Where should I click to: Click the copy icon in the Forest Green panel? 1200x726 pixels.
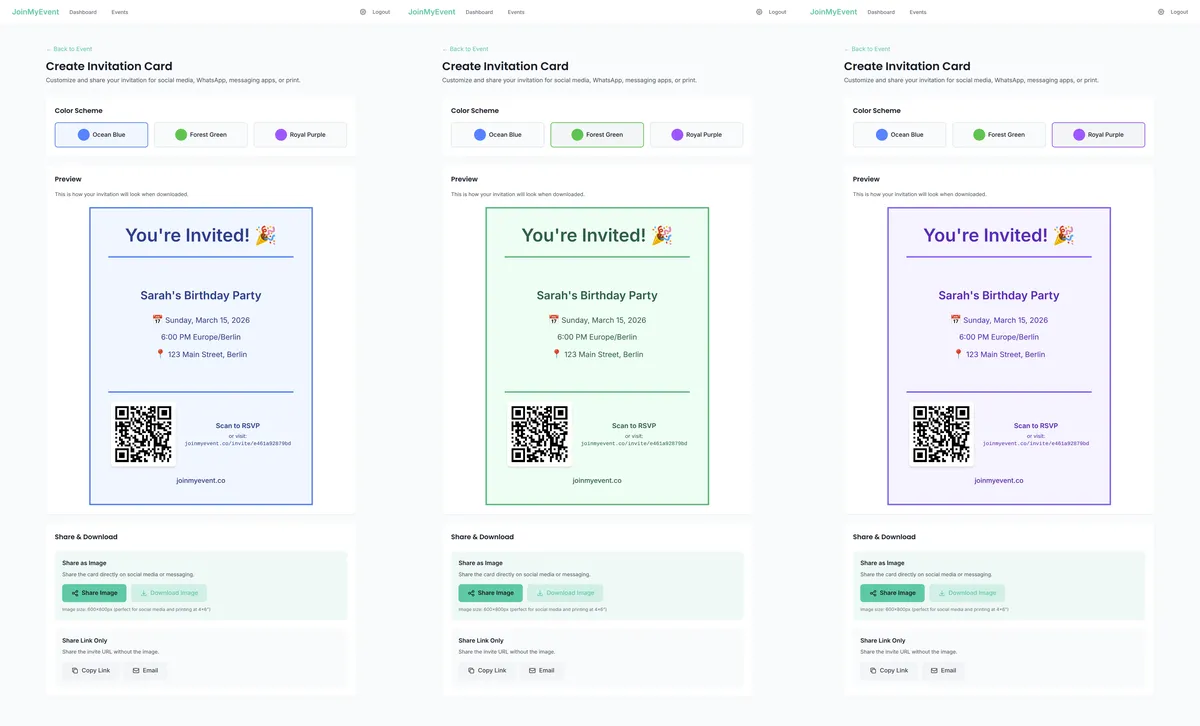(x=472, y=670)
